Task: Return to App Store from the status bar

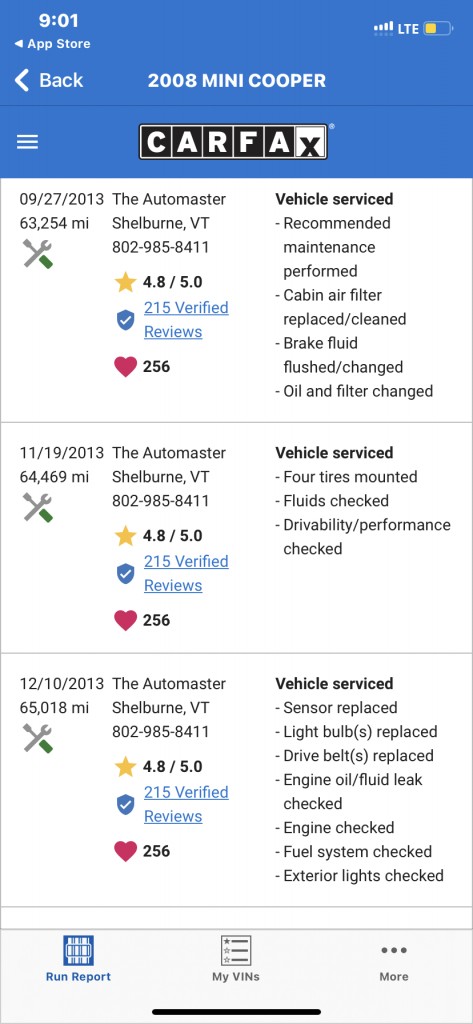Action: click(52, 44)
